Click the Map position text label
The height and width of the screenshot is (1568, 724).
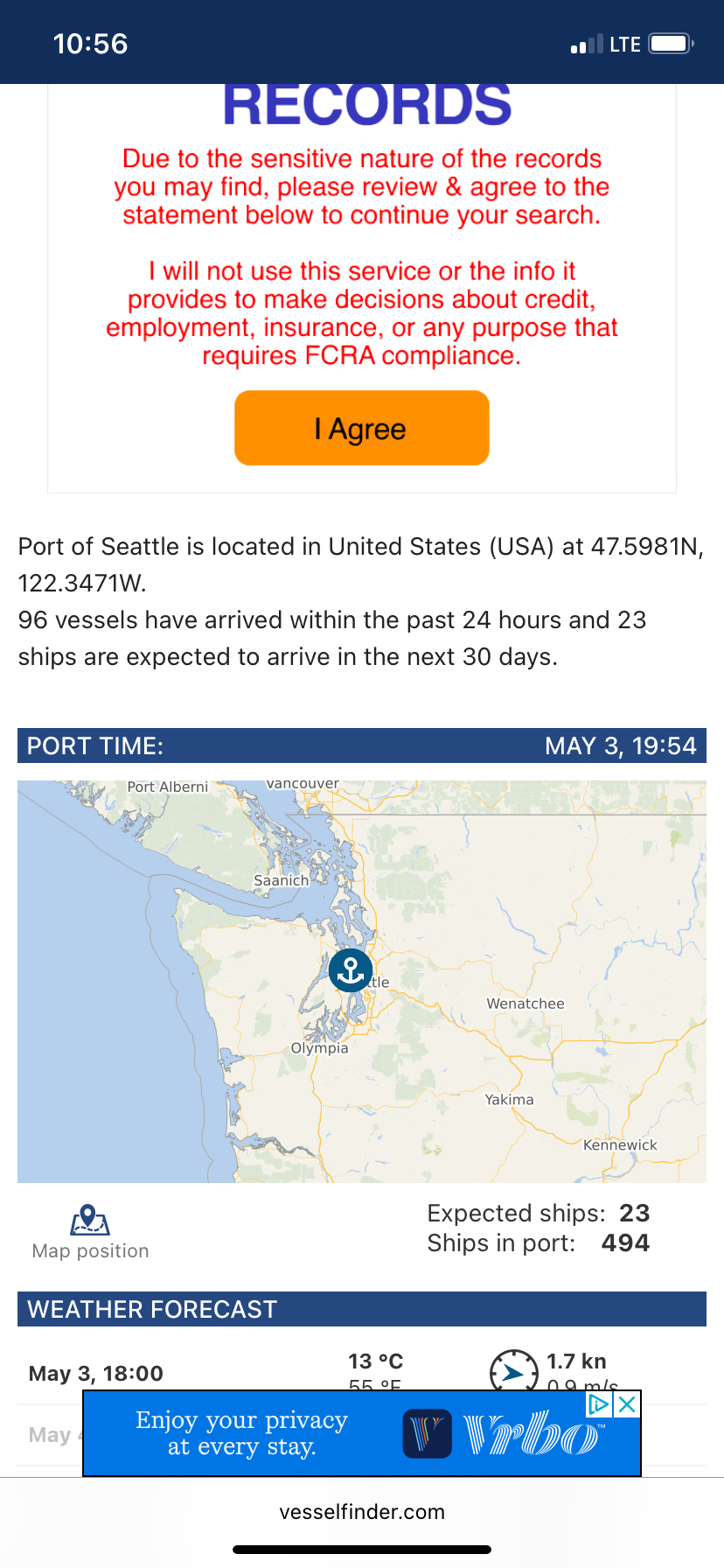point(90,1251)
